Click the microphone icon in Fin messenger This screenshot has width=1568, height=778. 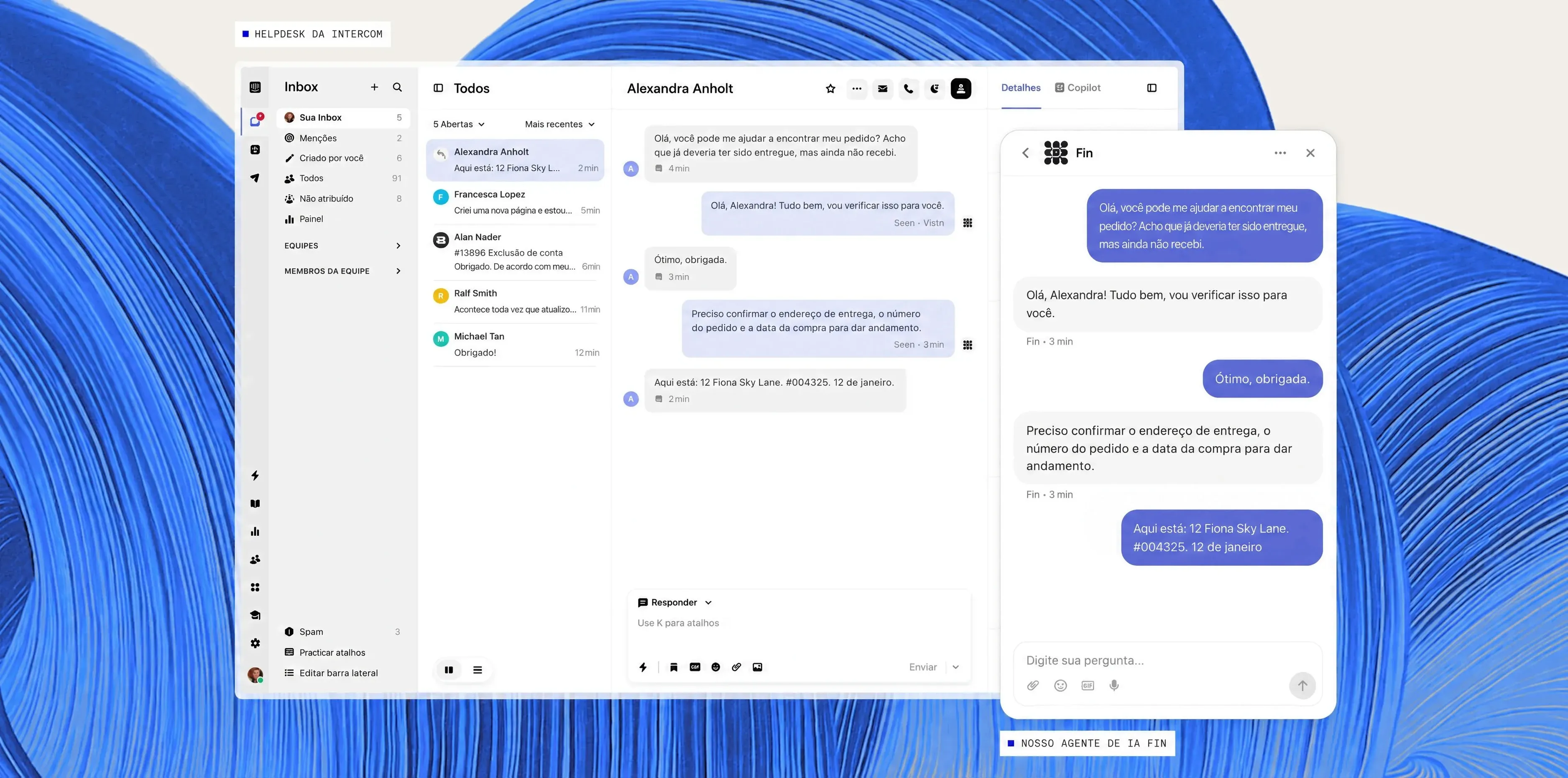point(1114,686)
